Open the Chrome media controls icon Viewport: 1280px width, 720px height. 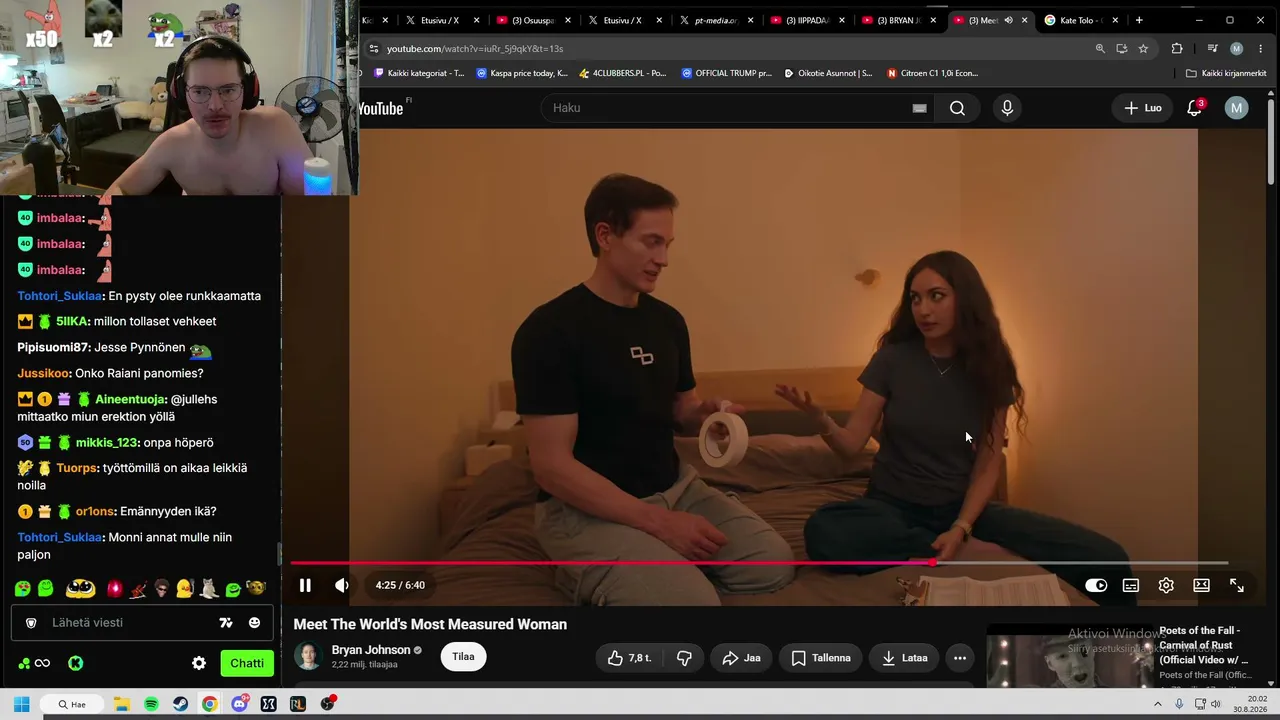pyautogui.click(x=1212, y=48)
